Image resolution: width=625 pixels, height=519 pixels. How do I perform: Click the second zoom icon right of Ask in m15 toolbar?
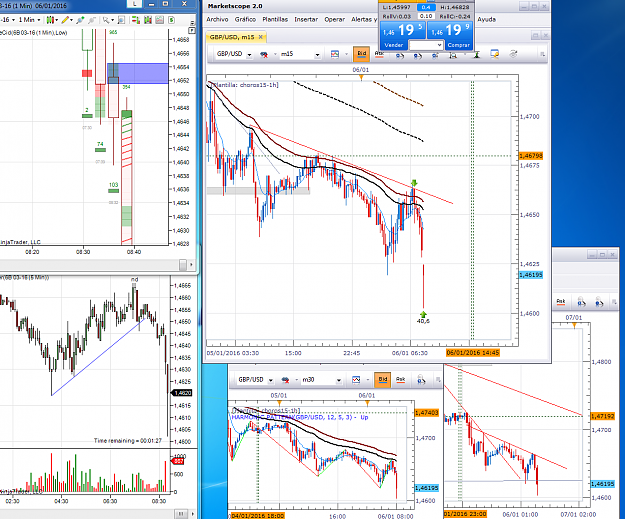pyautogui.click(x=417, y=56)
